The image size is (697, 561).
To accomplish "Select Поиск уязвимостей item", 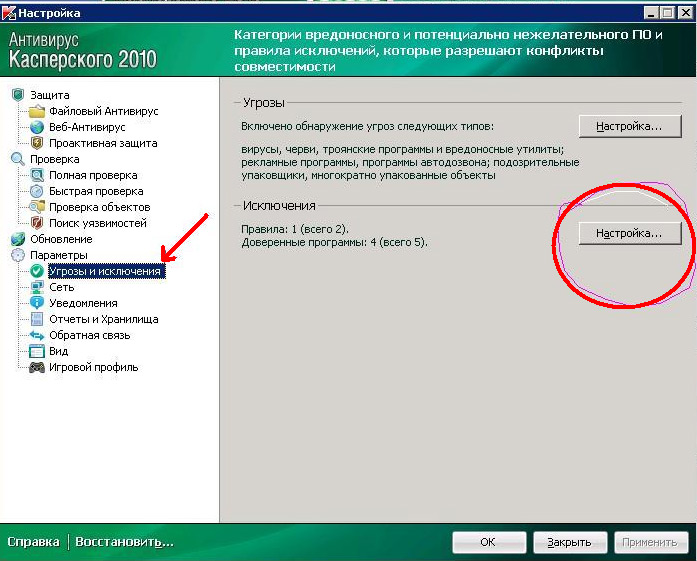I will (98, 223).
